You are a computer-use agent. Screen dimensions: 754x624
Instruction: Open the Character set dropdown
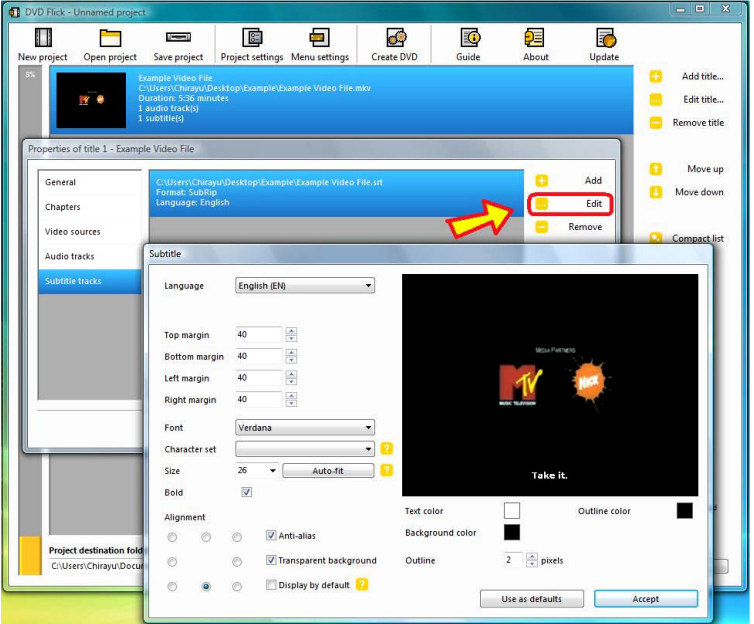[x=305, y=449]
